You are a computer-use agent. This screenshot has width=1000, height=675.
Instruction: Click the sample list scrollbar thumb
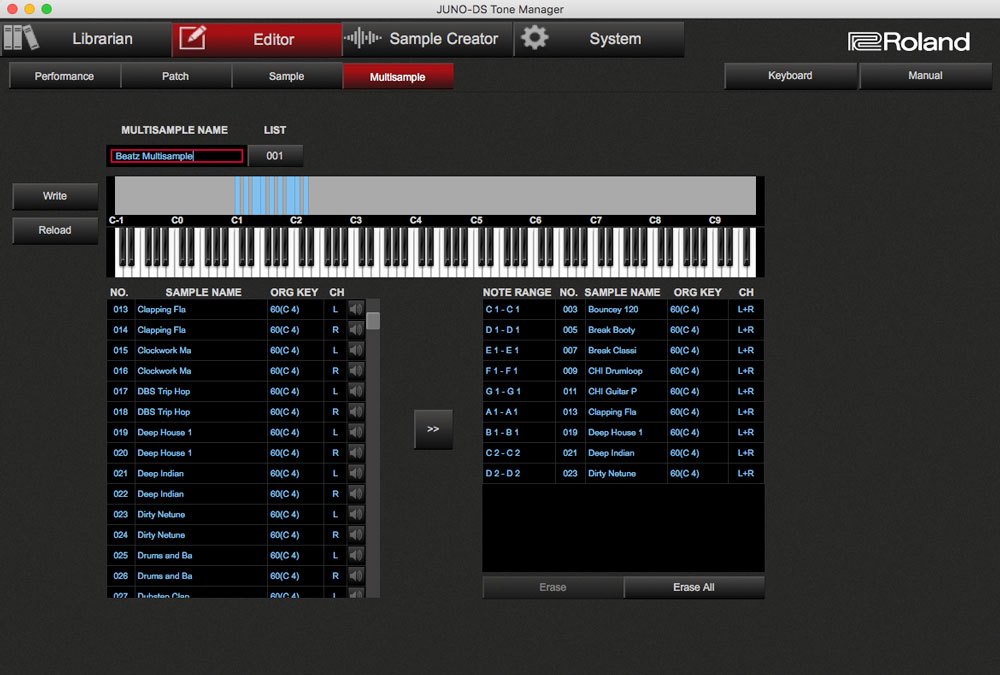pyautogui.click(x=373, y=320)
